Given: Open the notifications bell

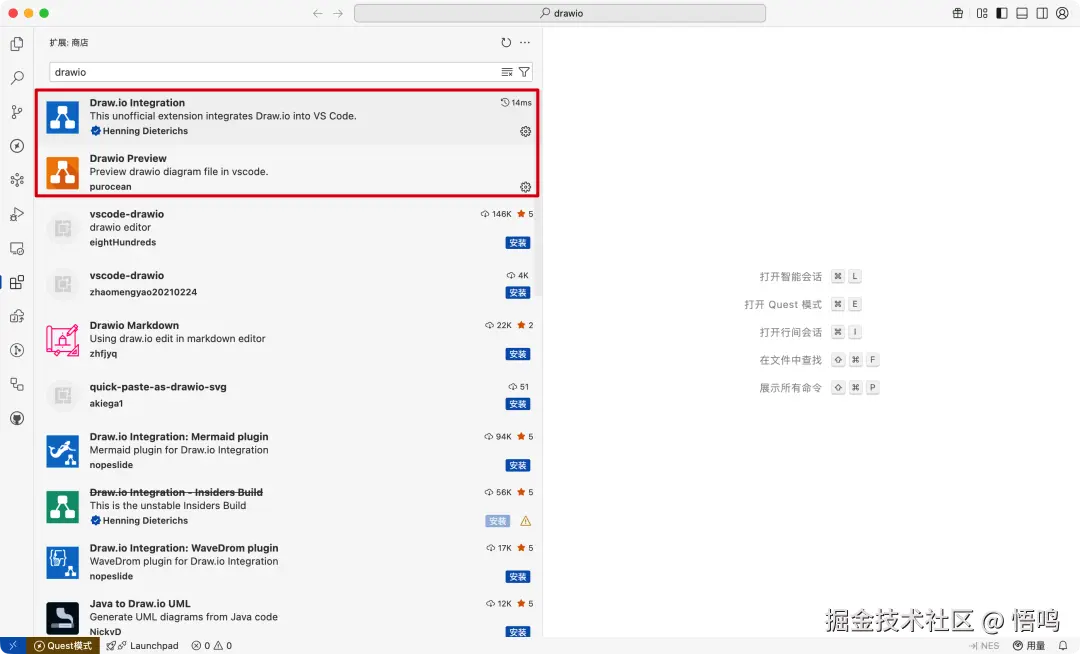Looking at the screenshot, I should tap(1063, 646).
